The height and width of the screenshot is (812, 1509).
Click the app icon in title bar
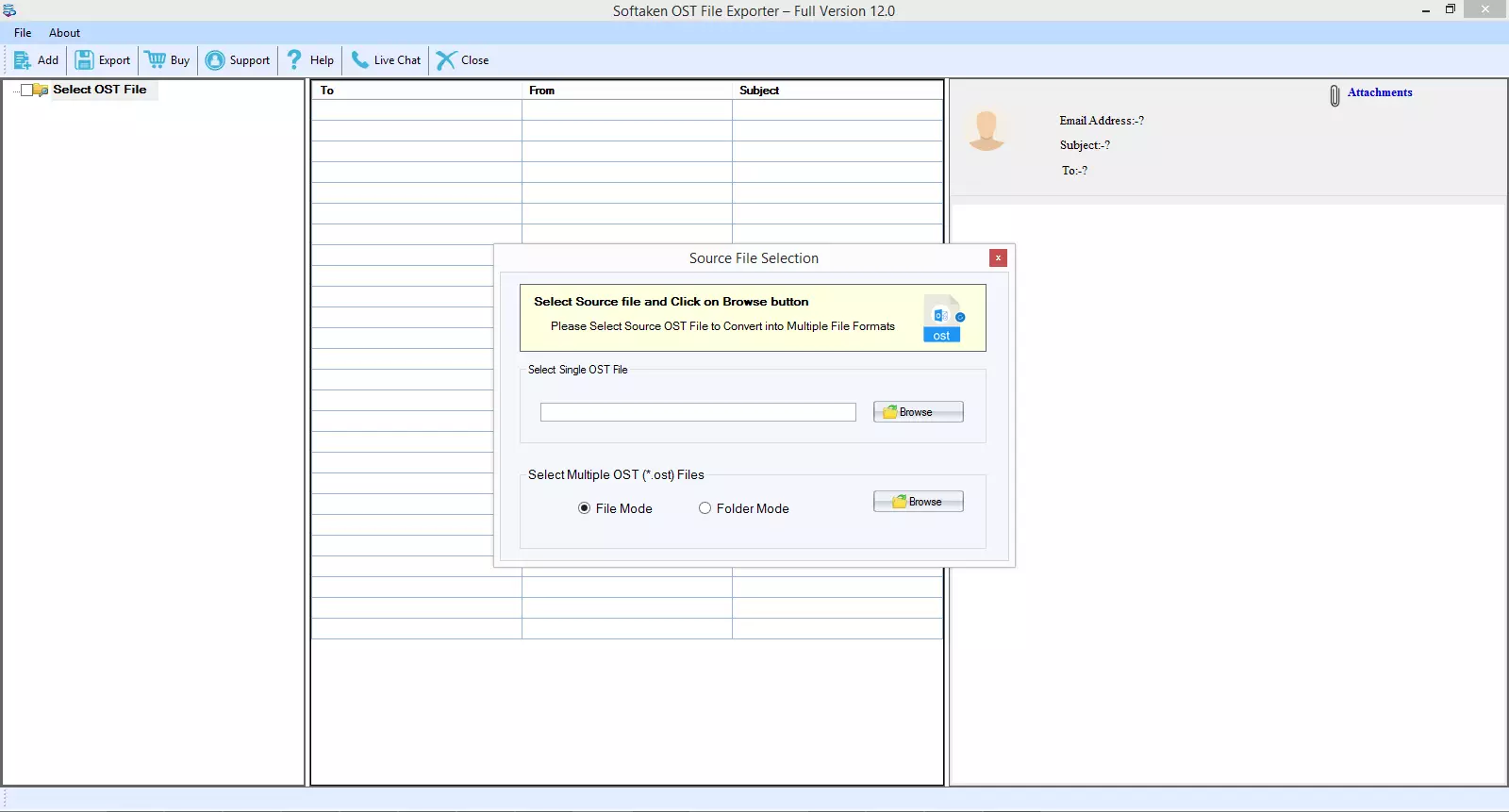click(9, 10)
